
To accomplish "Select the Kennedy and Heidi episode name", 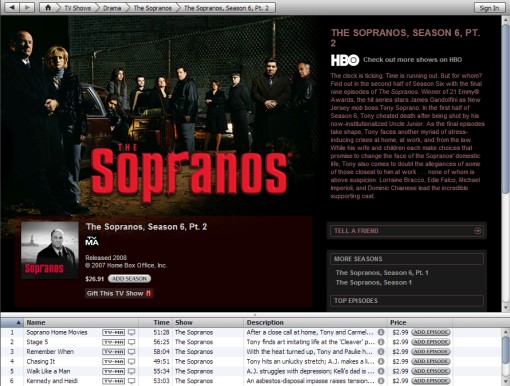I will point(52,381).
